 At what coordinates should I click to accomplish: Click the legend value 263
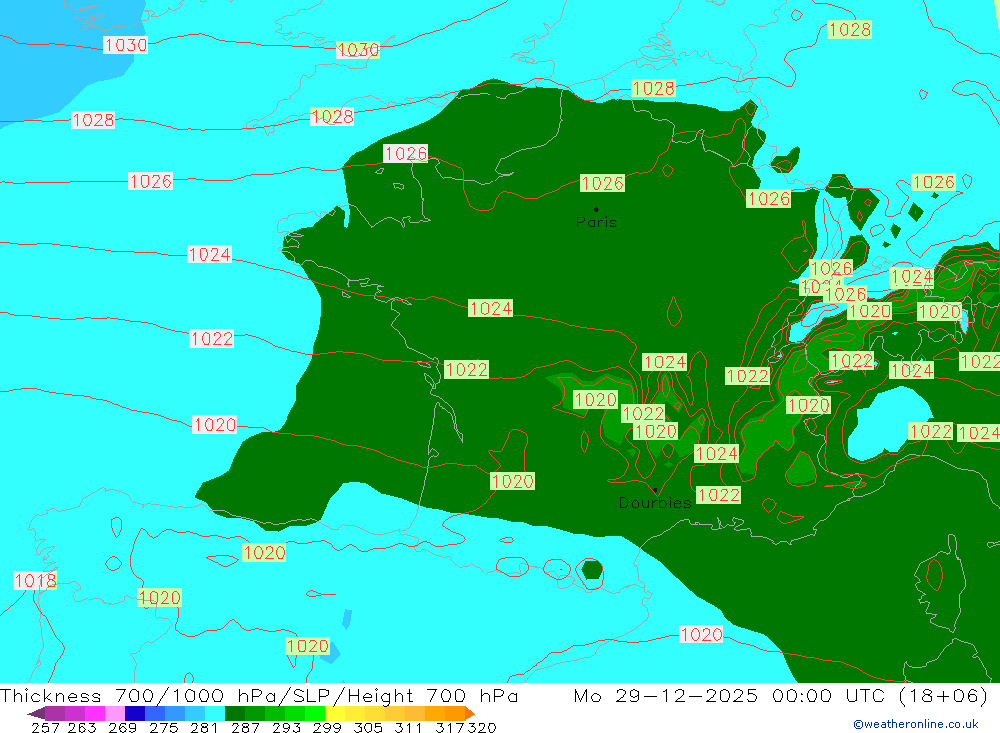pyautogui.click(x=82, y=727)
